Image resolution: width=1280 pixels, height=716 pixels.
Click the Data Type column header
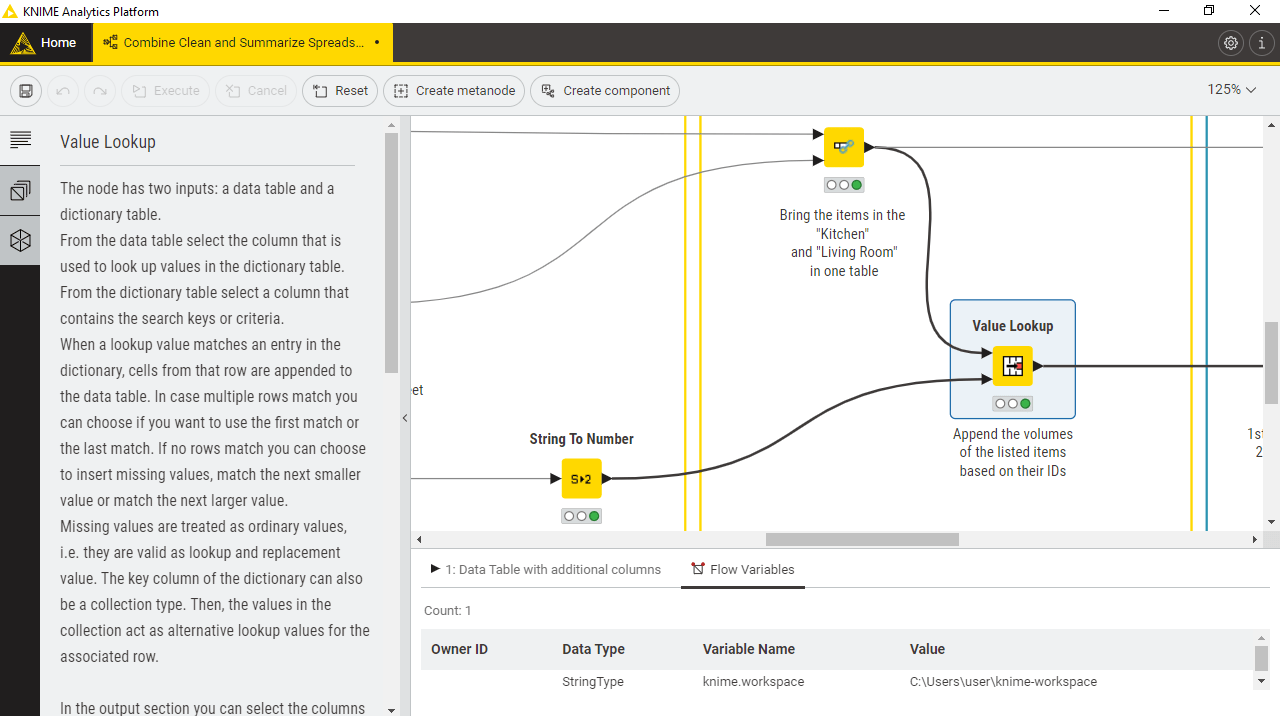[x=593, y=649]
